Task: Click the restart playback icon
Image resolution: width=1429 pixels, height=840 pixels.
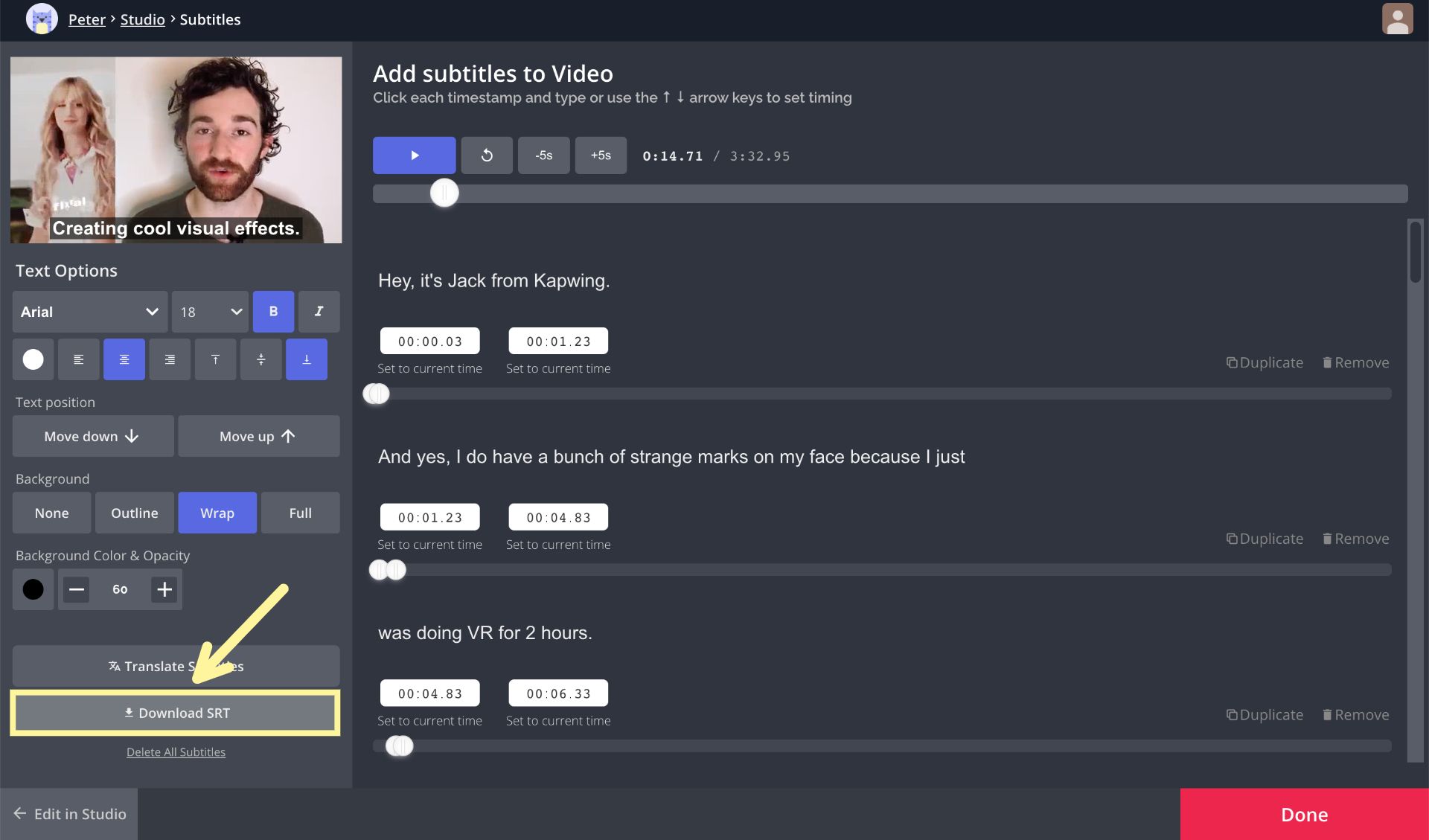Action: [487, 155]
